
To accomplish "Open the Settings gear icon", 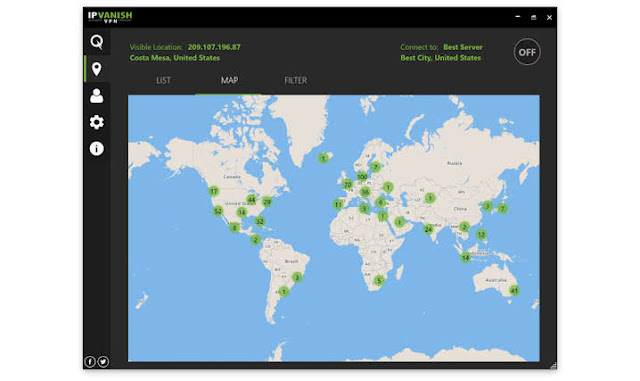I will [97, 122].
